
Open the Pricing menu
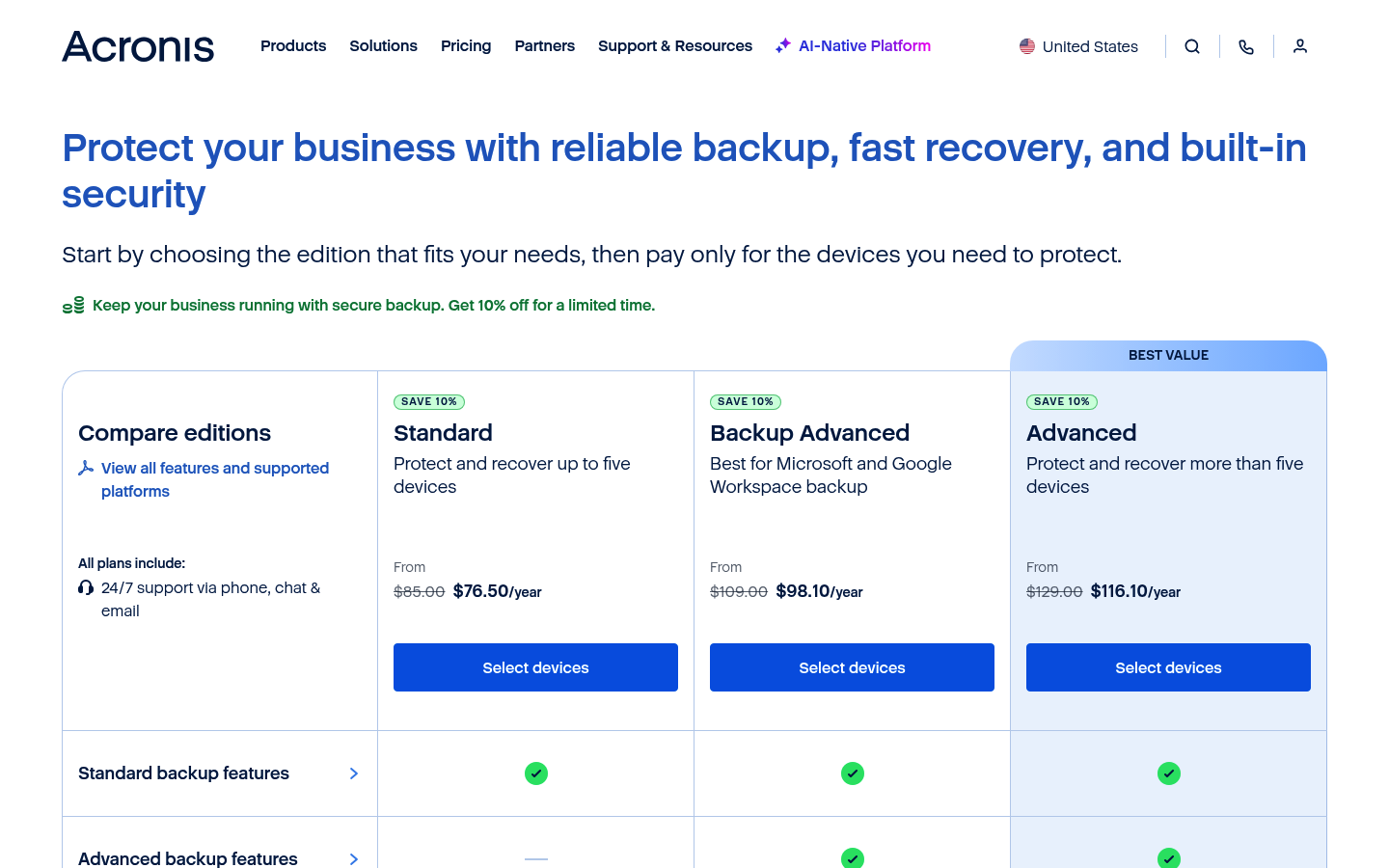pyautogui.click(x=466, y=45)
